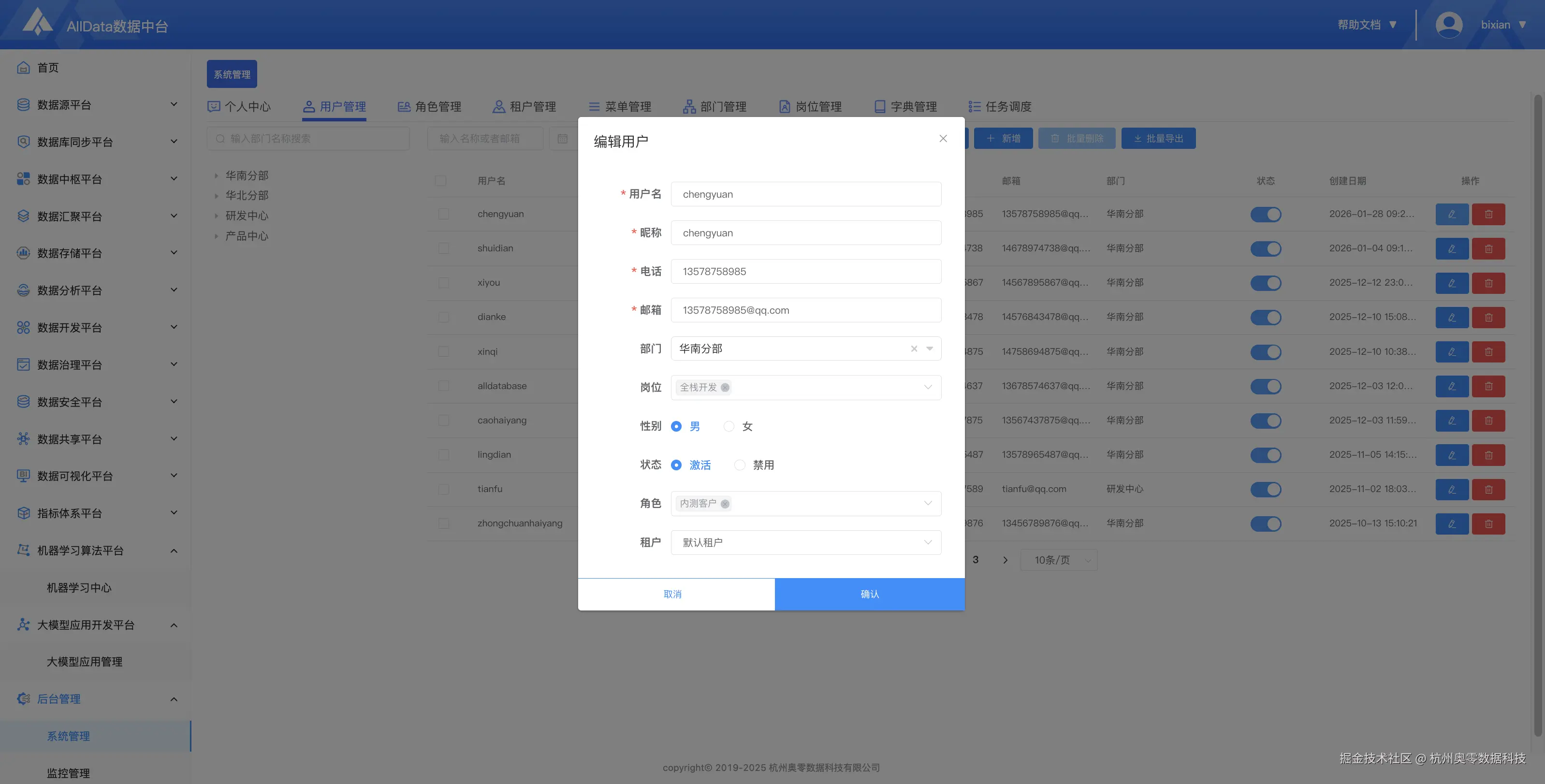
Task: Expand the 研发中心 department tree node
Action: [216, 216]
